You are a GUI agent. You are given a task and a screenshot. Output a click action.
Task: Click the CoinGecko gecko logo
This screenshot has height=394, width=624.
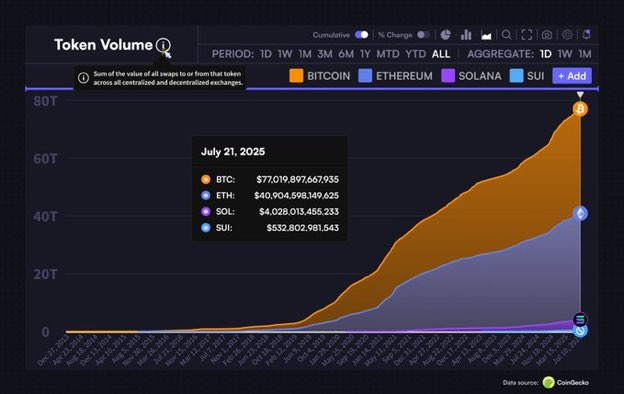(548, 382)
